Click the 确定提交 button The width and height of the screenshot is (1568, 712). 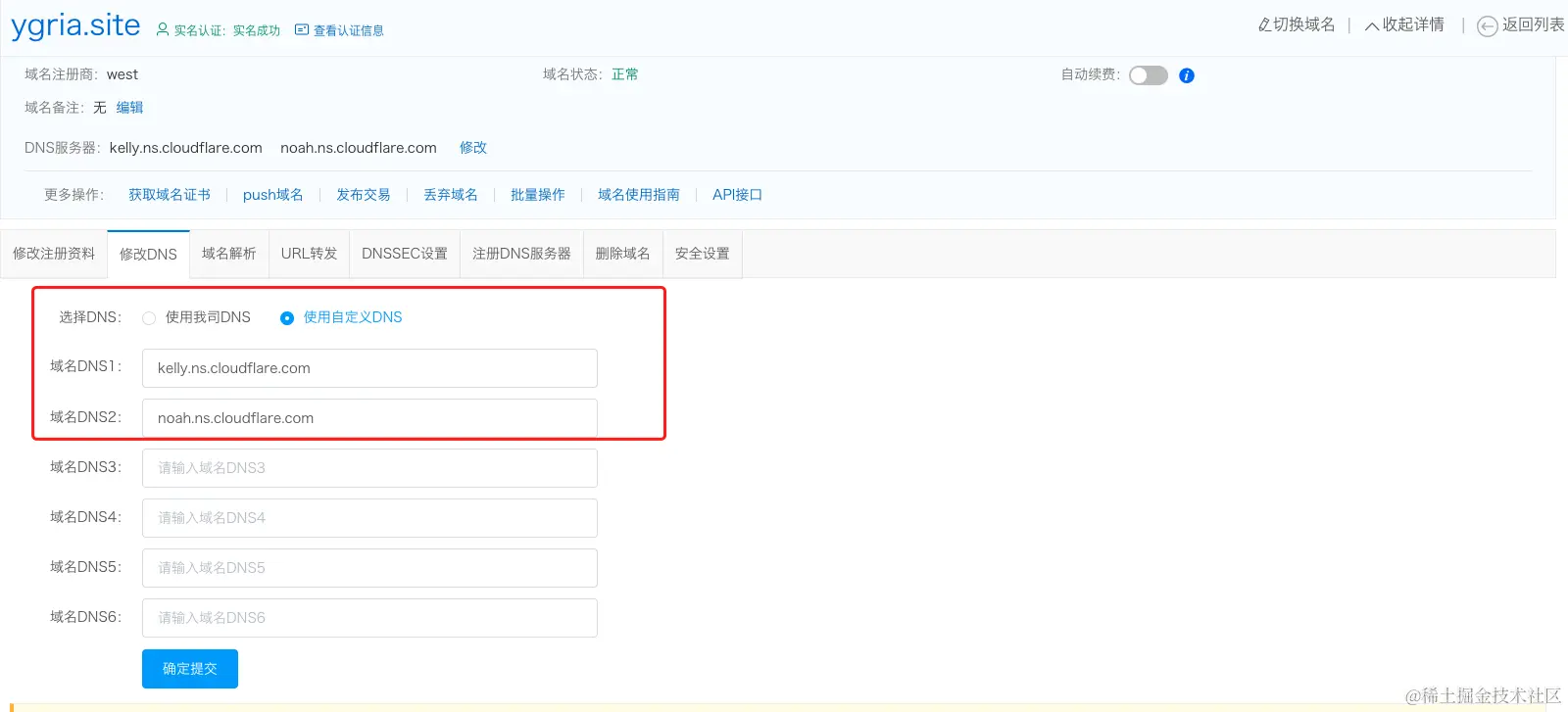pos(190,669)
